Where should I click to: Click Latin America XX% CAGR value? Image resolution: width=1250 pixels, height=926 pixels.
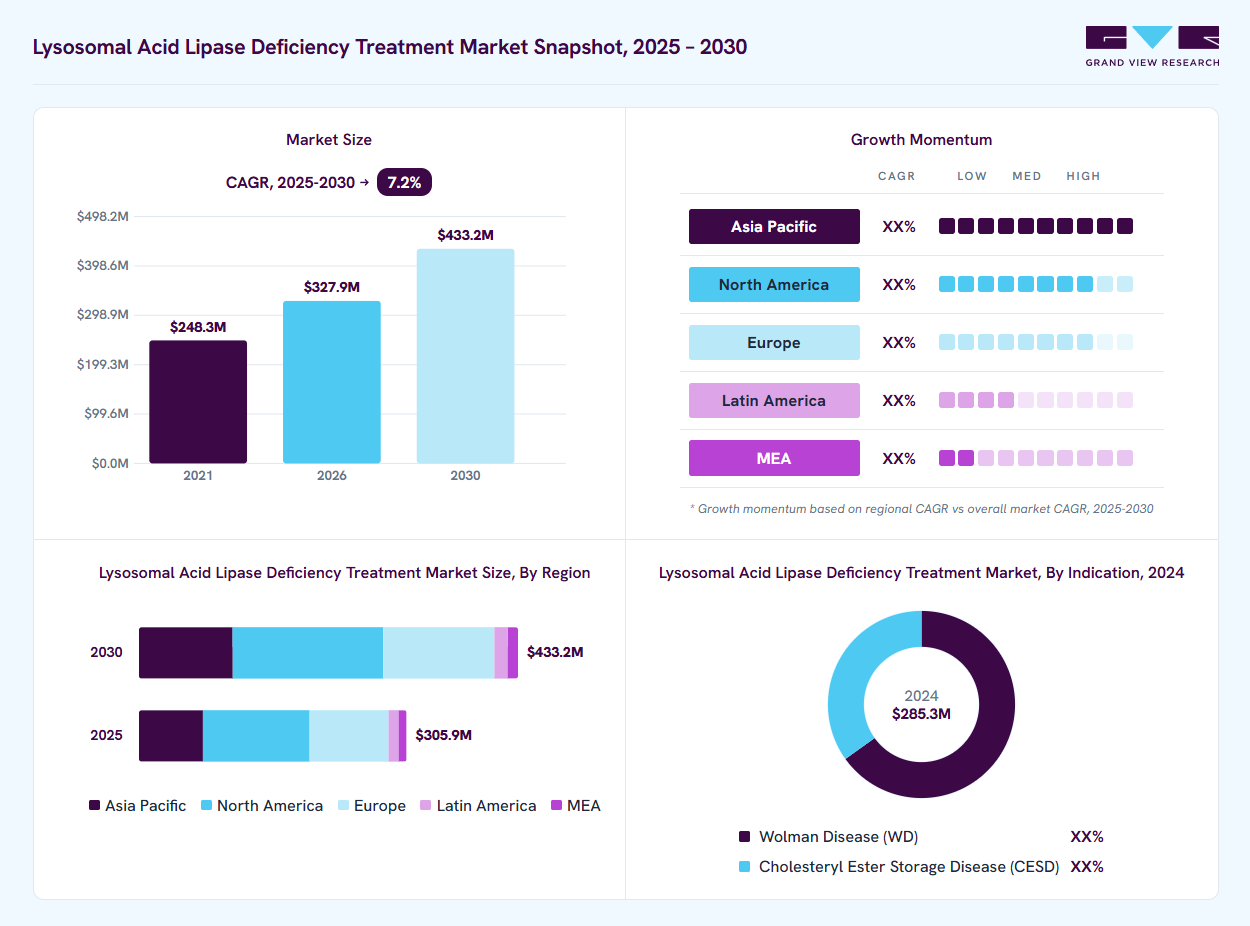[x=899, y=401]
